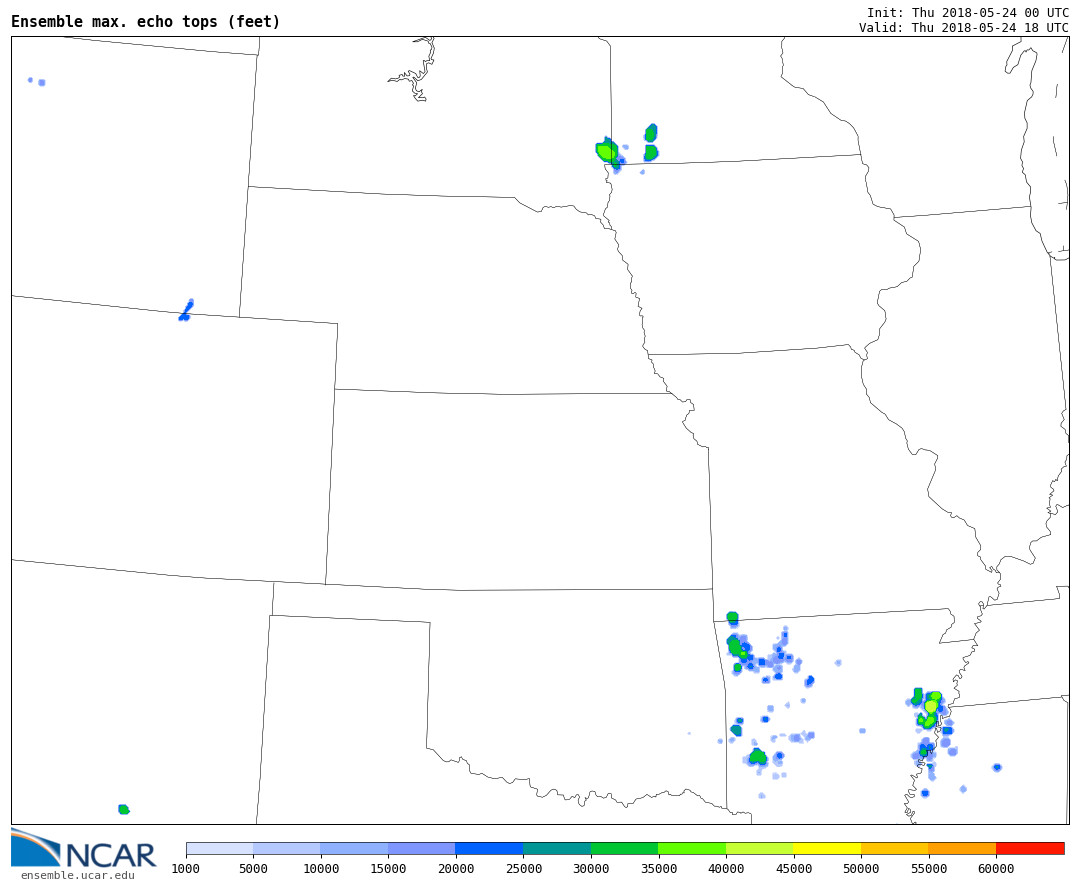
Task: Click the blue echo streak on Wyoming-Colorado border
Action: pyautogui.click(x=186, y=310)
